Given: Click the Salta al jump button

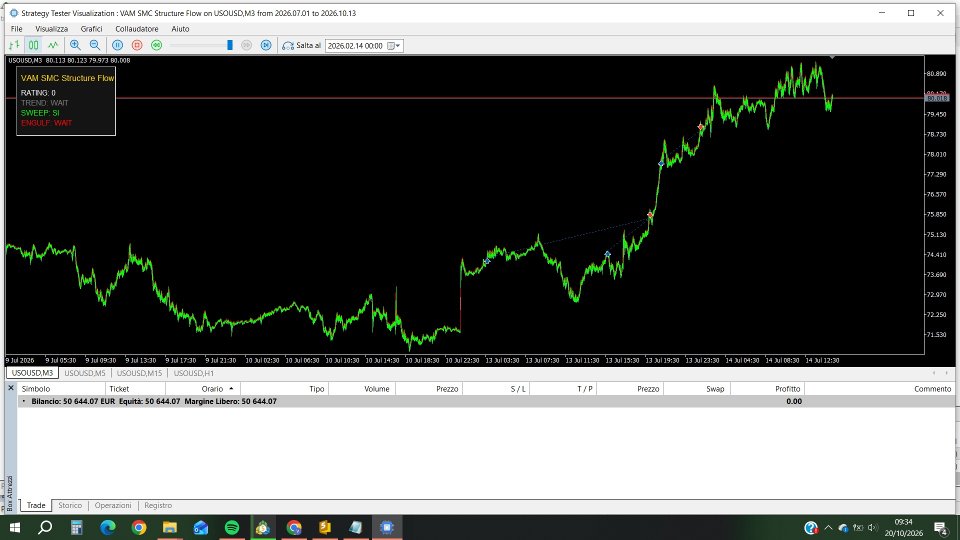Looking at the screenshot, I should pyautogui.click(x=301, y=45).
